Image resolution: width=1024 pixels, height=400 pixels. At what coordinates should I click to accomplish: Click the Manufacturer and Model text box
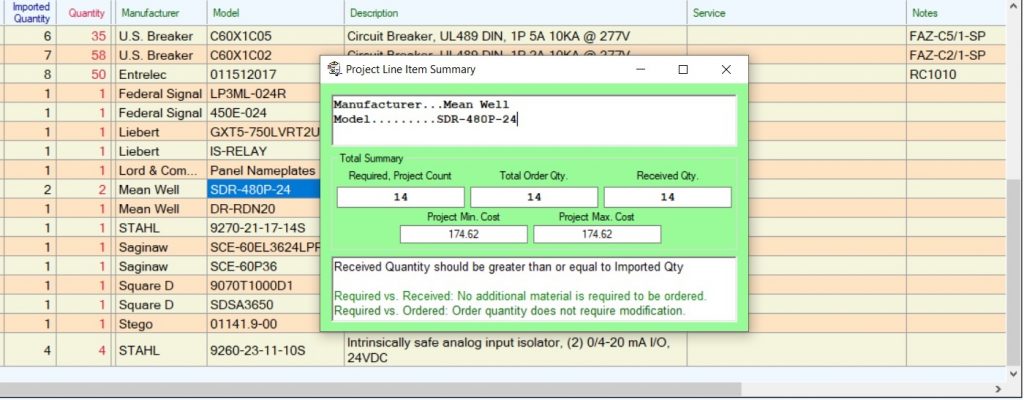coord(533,120)
